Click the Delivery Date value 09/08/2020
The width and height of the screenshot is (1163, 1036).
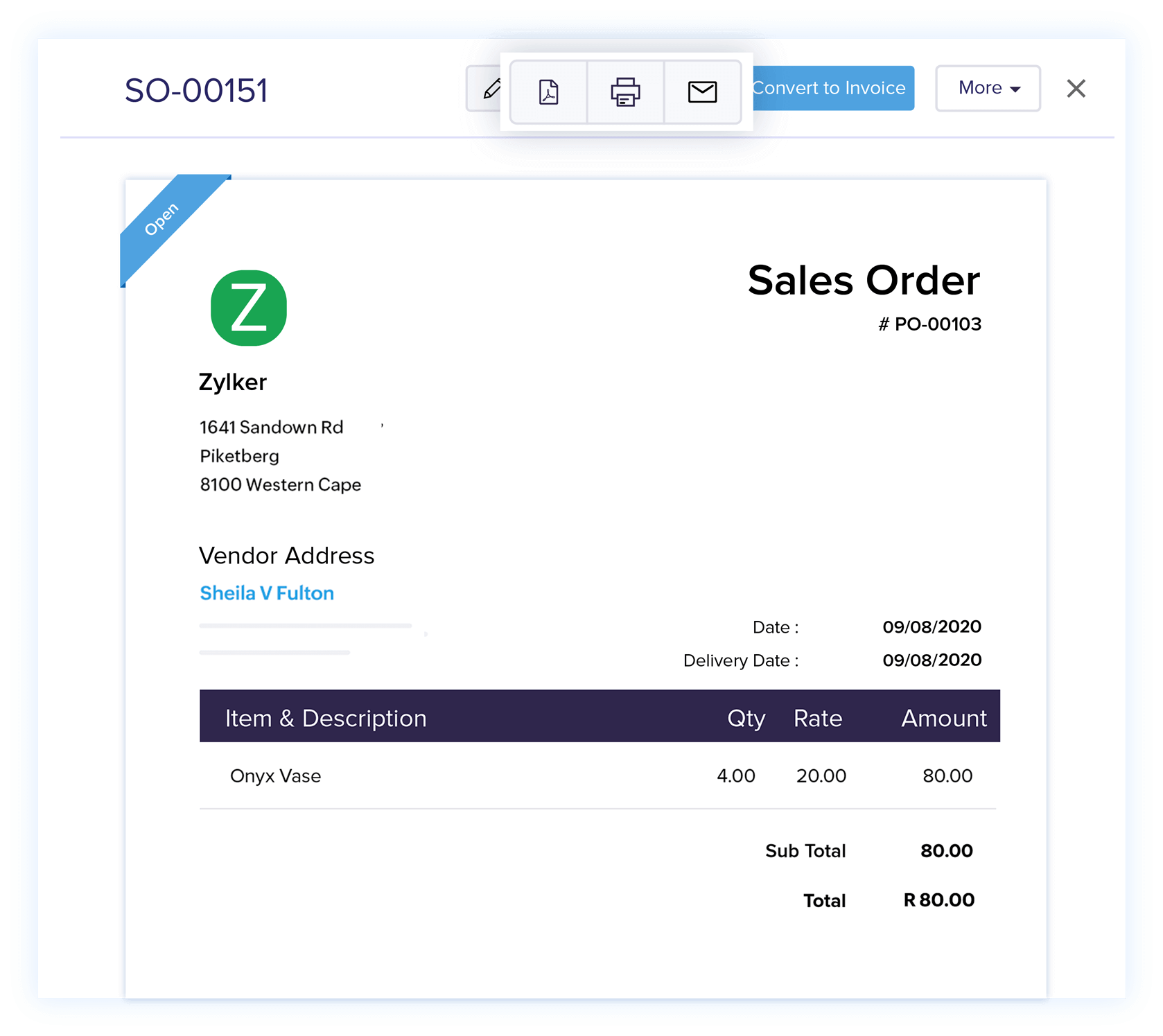pyautogui.click(x=932, y=660)
